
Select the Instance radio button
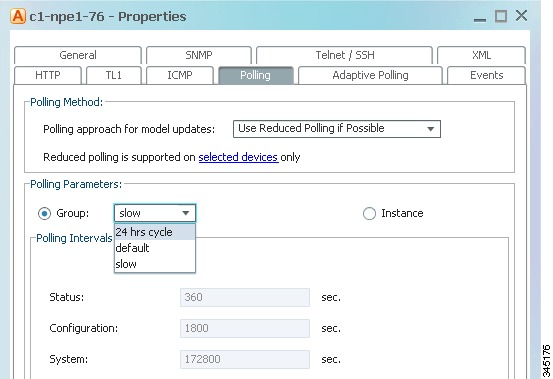click(x=369, y=213)
